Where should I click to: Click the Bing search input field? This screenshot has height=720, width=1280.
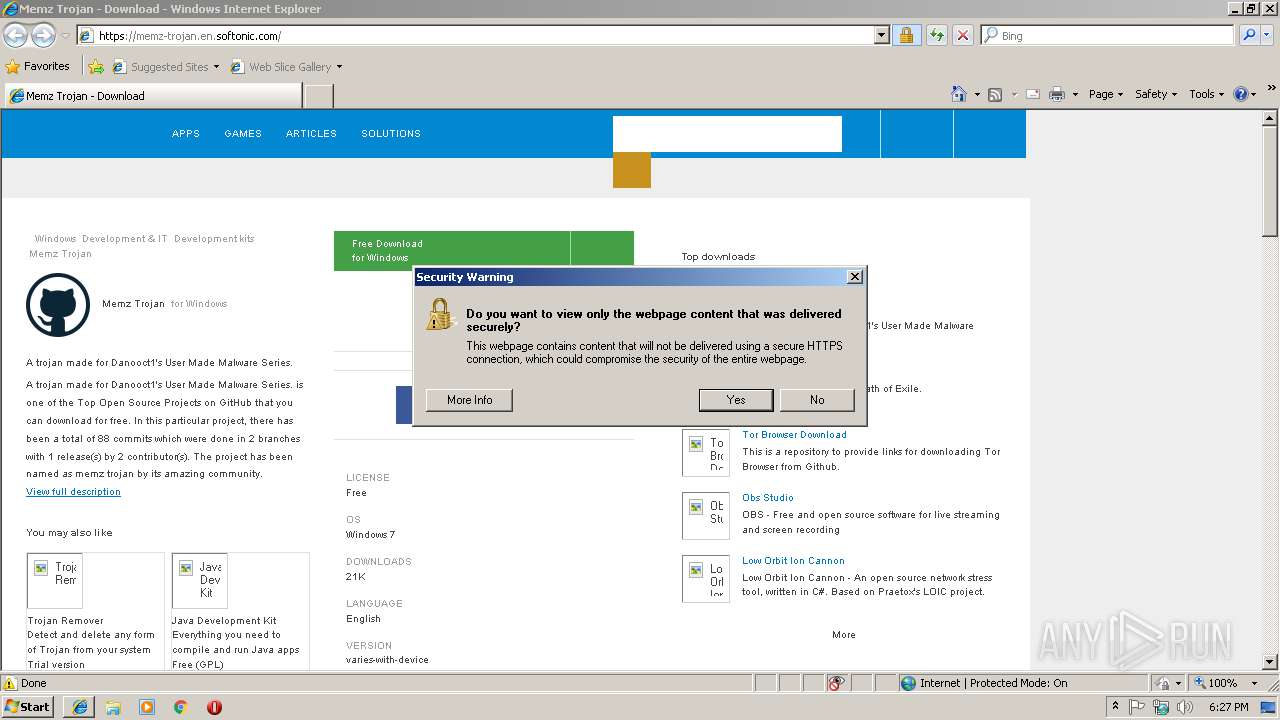click(x=1107, y=35)
